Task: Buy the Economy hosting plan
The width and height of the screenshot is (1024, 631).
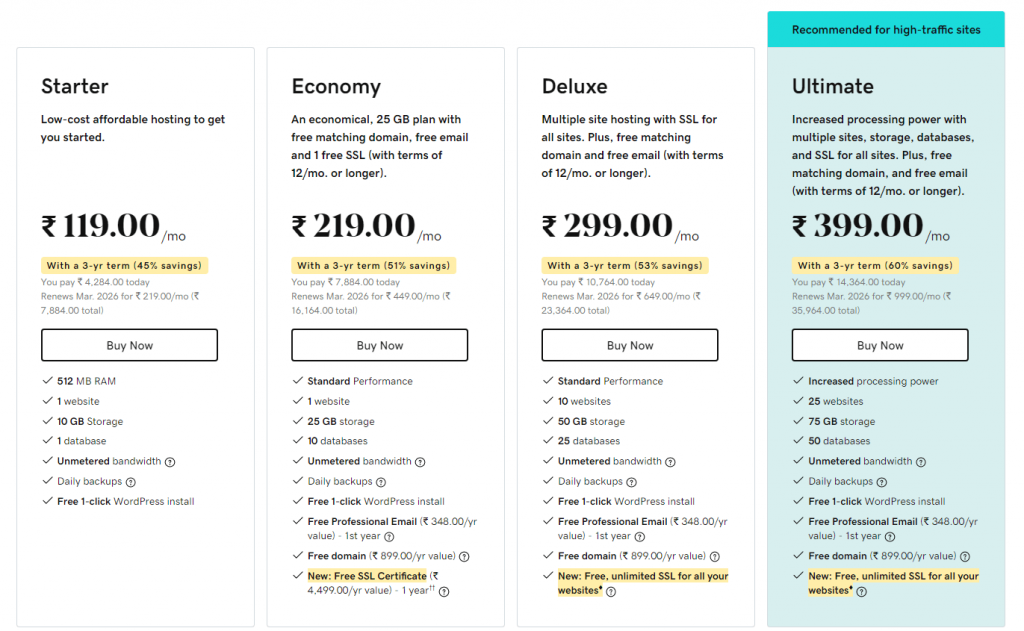Action: [x=379, y=345]
